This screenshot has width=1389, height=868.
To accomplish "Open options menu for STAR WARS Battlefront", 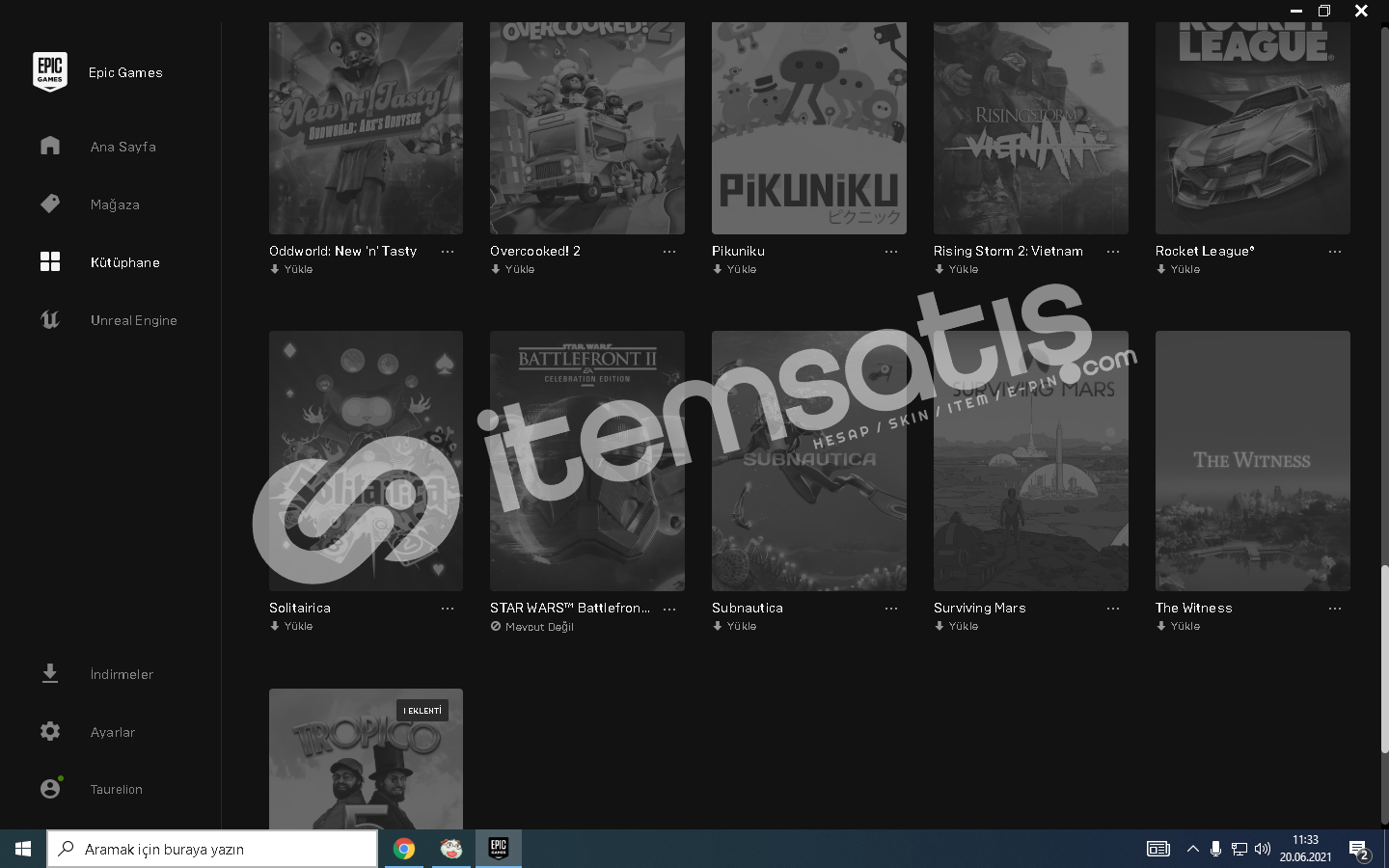I will point(669,609).
